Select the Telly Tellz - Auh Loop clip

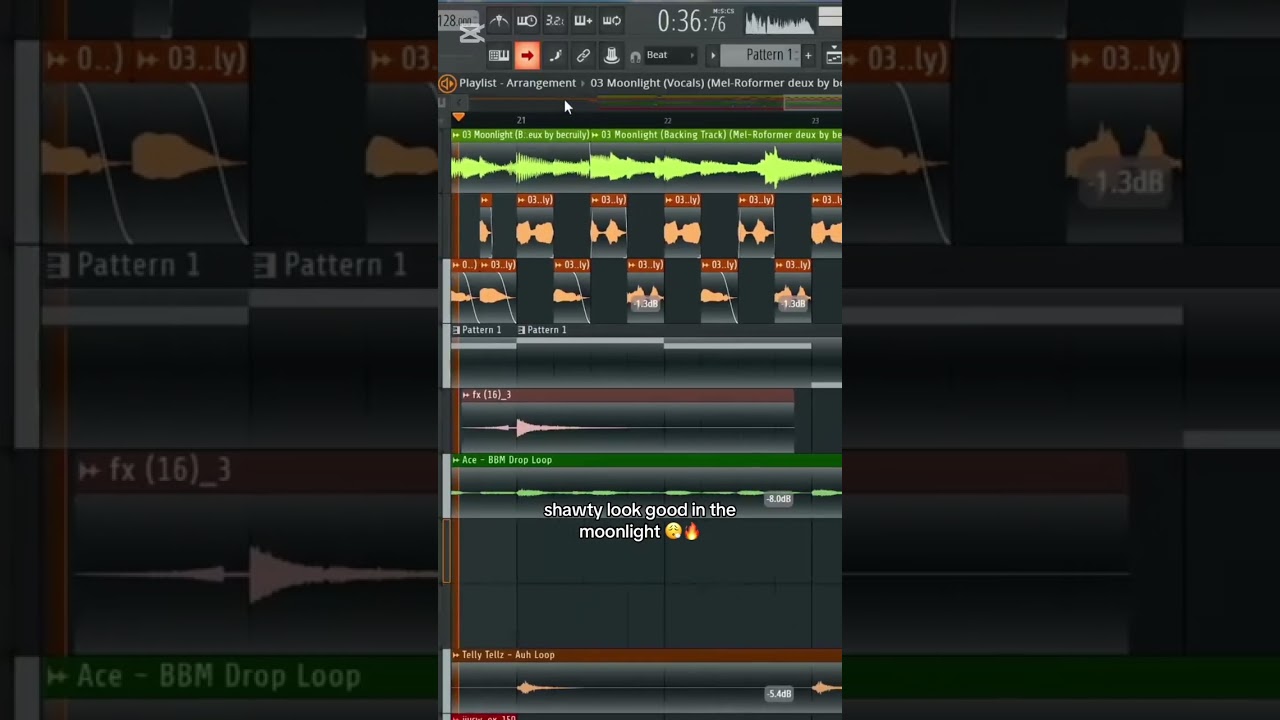(x=646, y=681)
